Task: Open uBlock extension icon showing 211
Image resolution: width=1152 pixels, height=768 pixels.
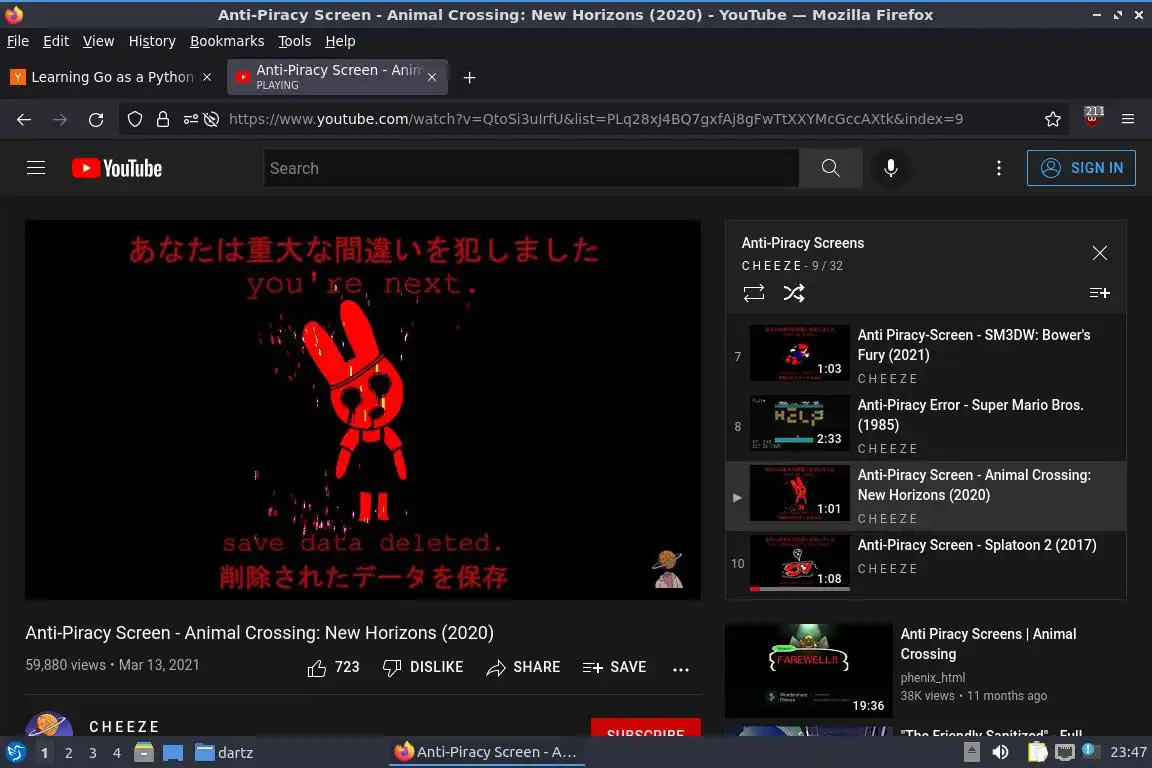Action: [x=1092, y=118]
